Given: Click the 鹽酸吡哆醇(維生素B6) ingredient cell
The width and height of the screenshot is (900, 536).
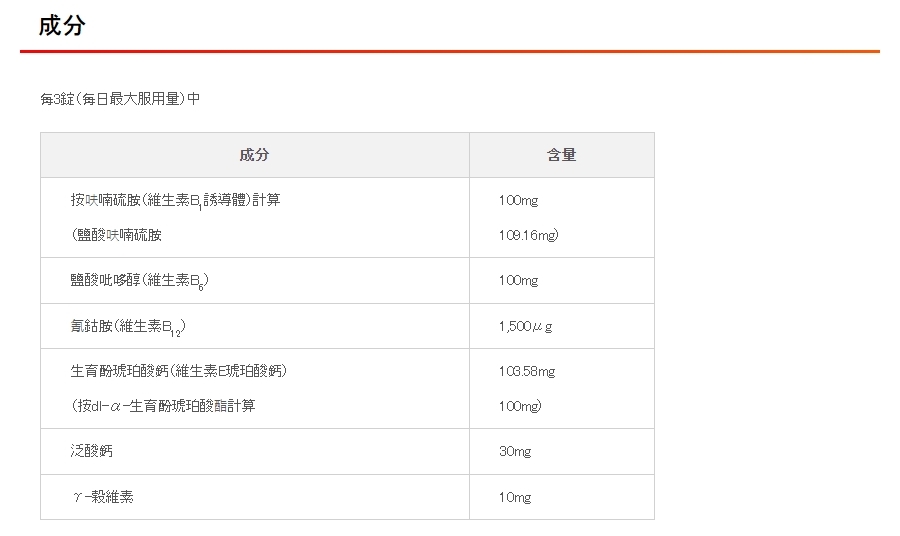Looking at the screenshot, I should 139,281.
